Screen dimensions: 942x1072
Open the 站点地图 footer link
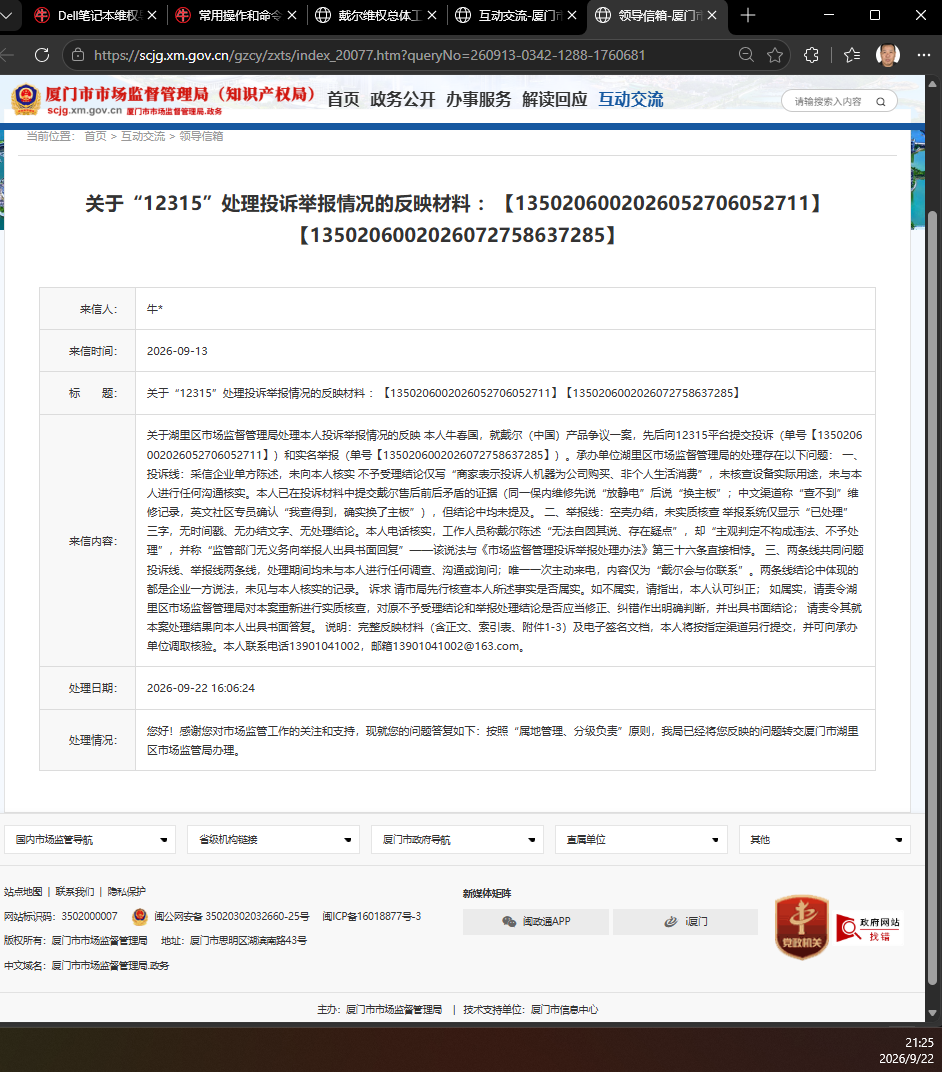(23, 892)
